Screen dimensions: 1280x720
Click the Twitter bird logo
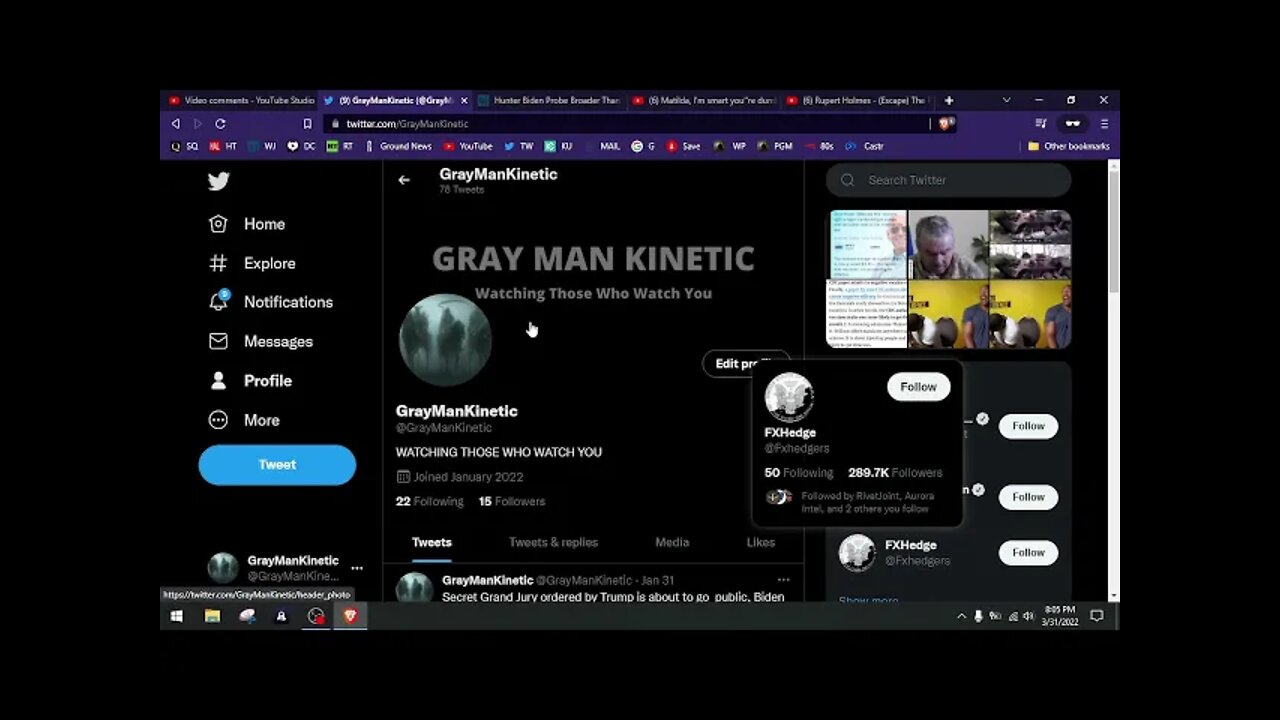click(218, 181)
